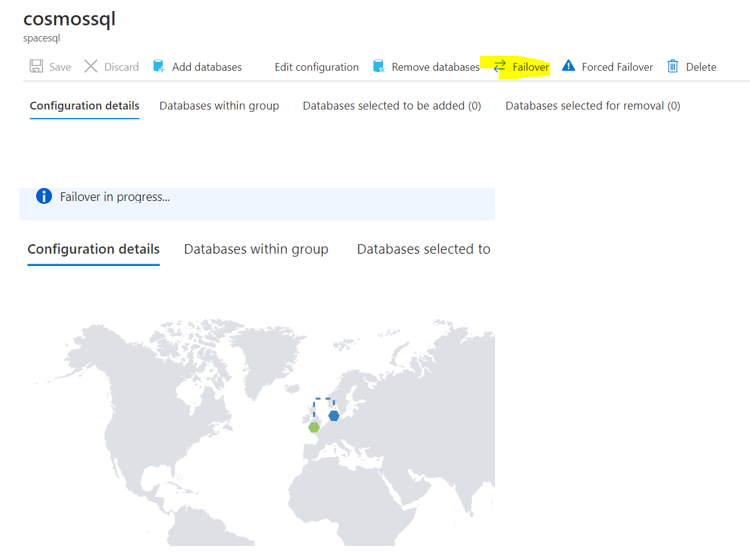
Task: Click the blue hexagon map marker
Action: point(334,416)
